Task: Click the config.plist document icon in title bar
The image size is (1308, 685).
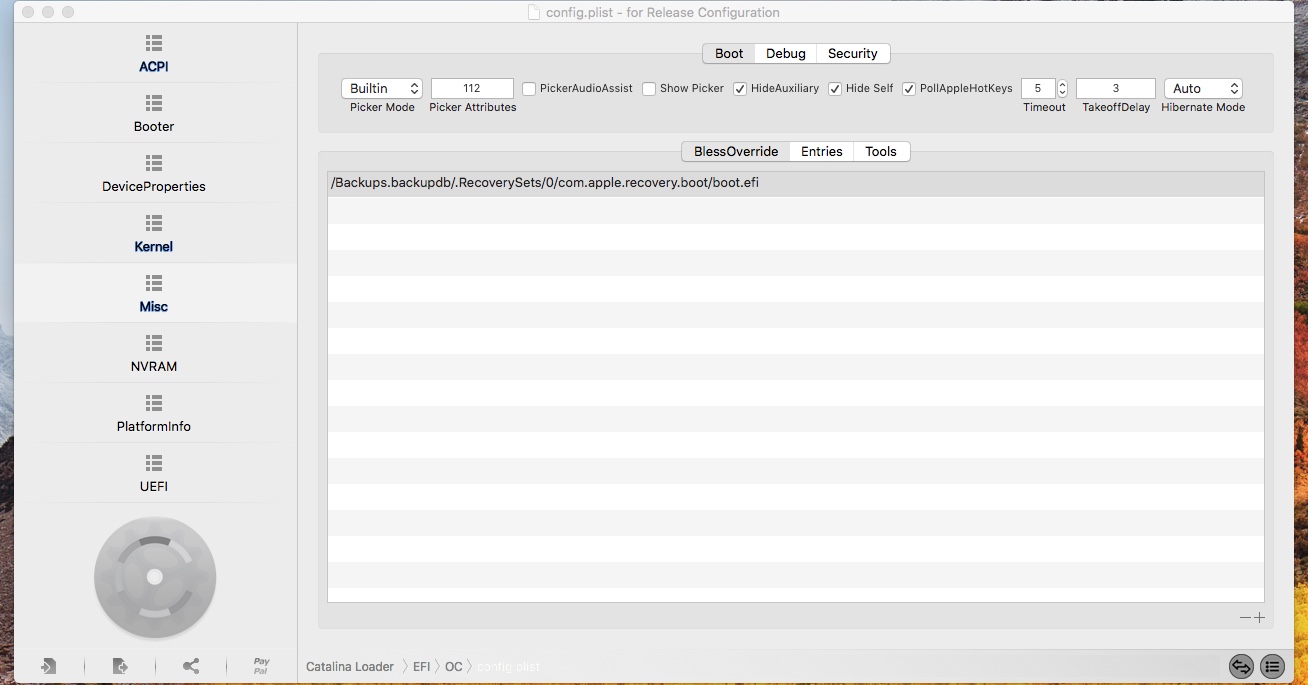Action: click(x=535, y=13)
